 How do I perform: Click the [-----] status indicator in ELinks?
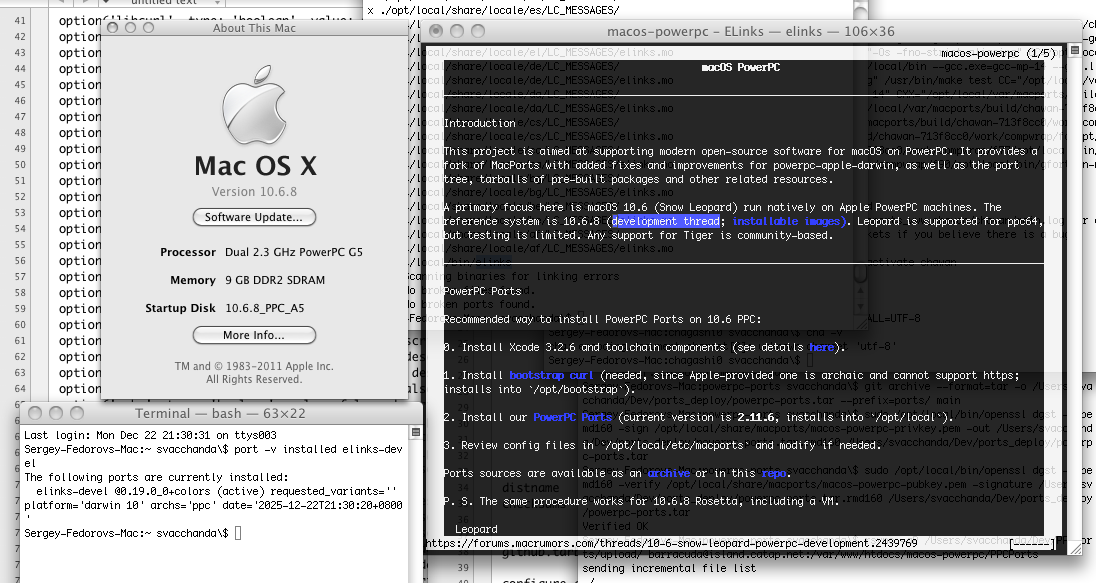pyautogui.click(x=1032, y=543)
